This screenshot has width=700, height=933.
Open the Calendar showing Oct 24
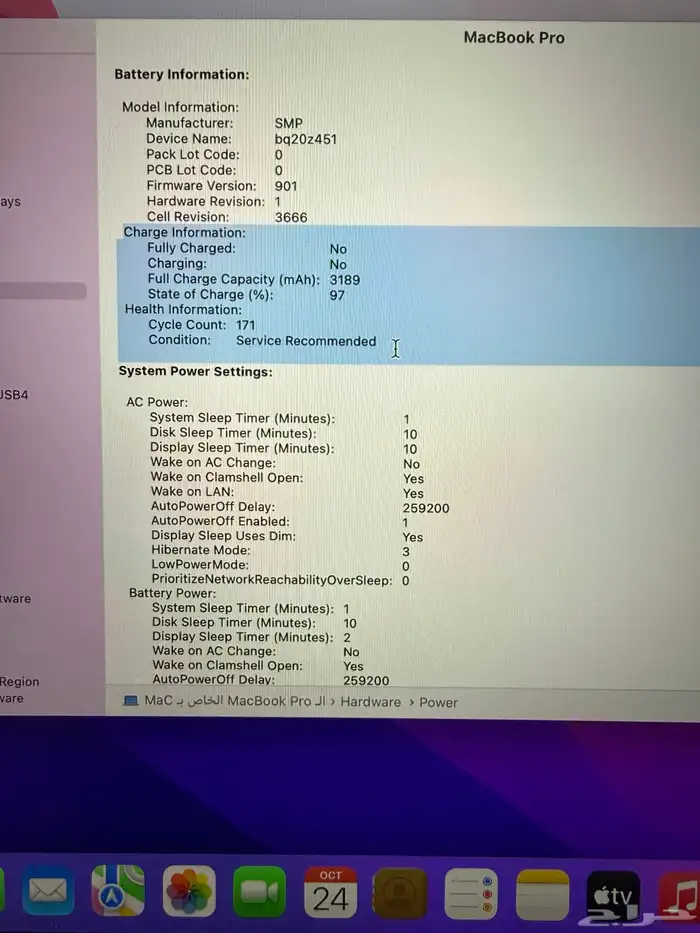331,892
